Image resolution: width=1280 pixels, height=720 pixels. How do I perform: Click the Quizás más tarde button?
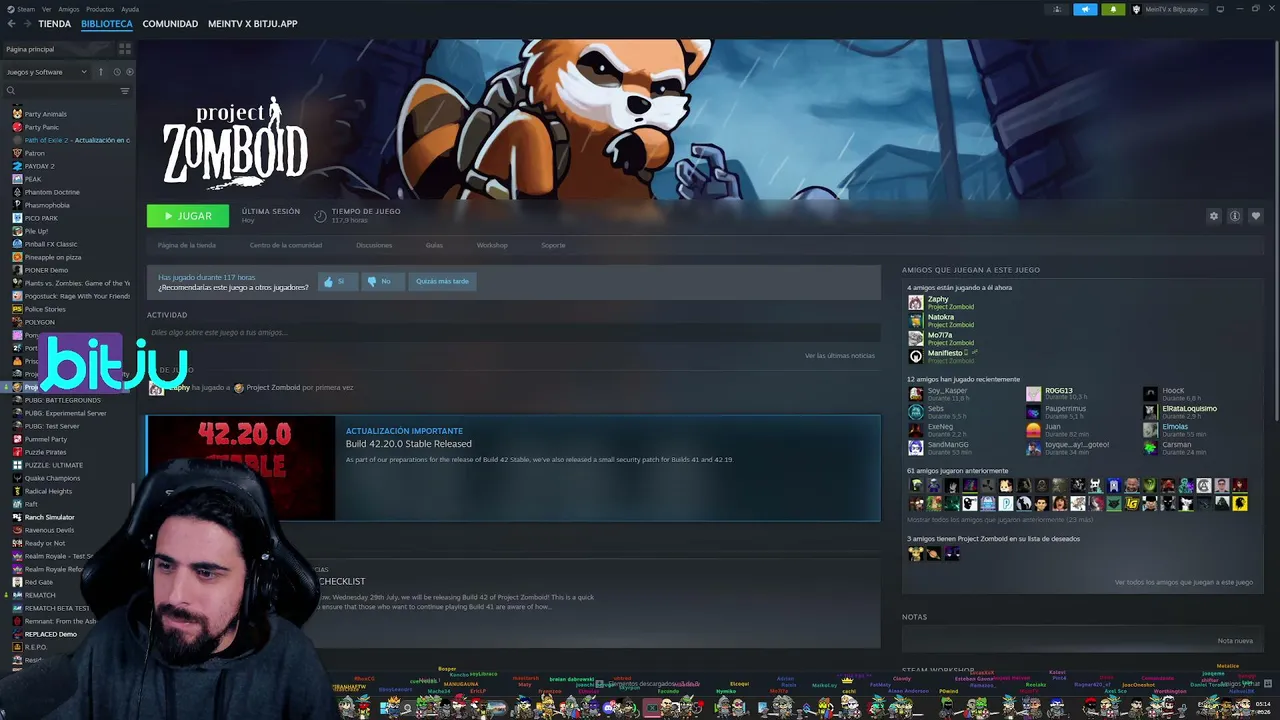[442, 282]
